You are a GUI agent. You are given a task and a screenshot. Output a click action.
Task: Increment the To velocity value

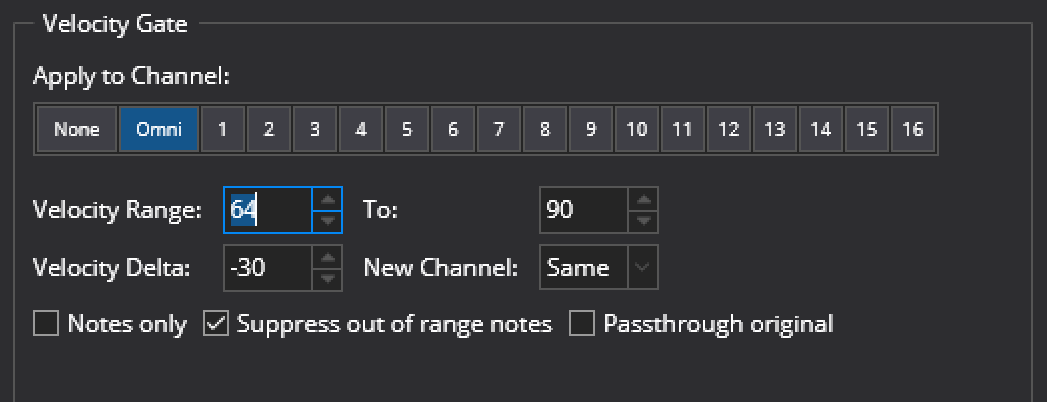click(x=643, y=199)
